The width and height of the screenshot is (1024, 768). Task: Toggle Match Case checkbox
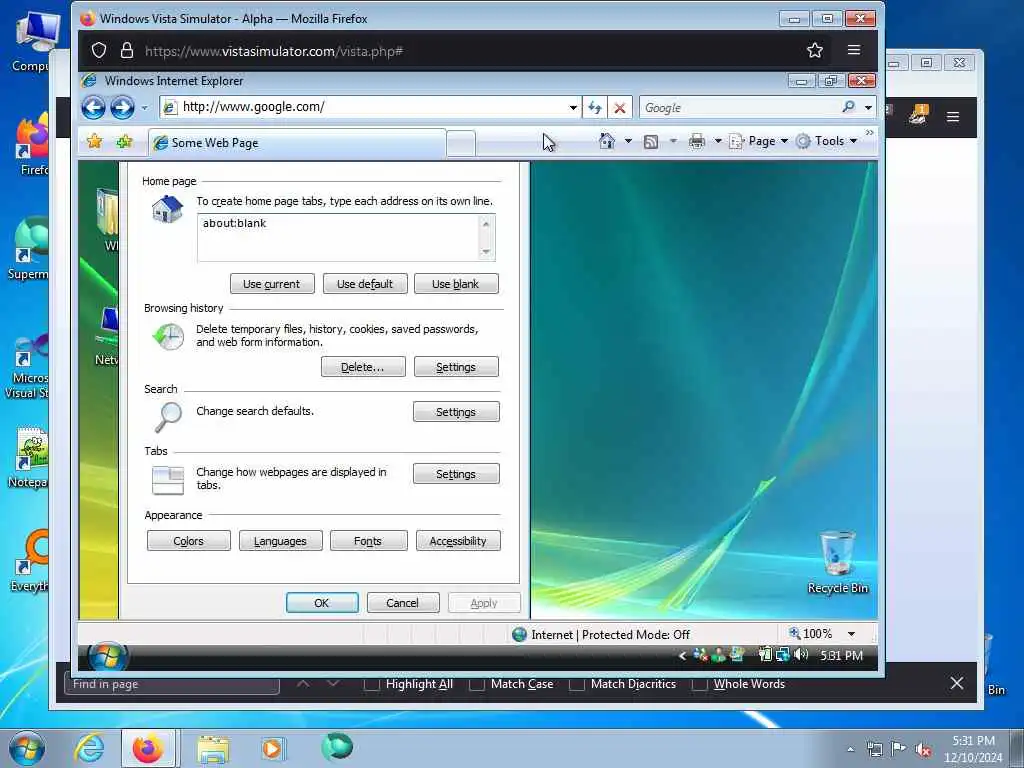477,684
